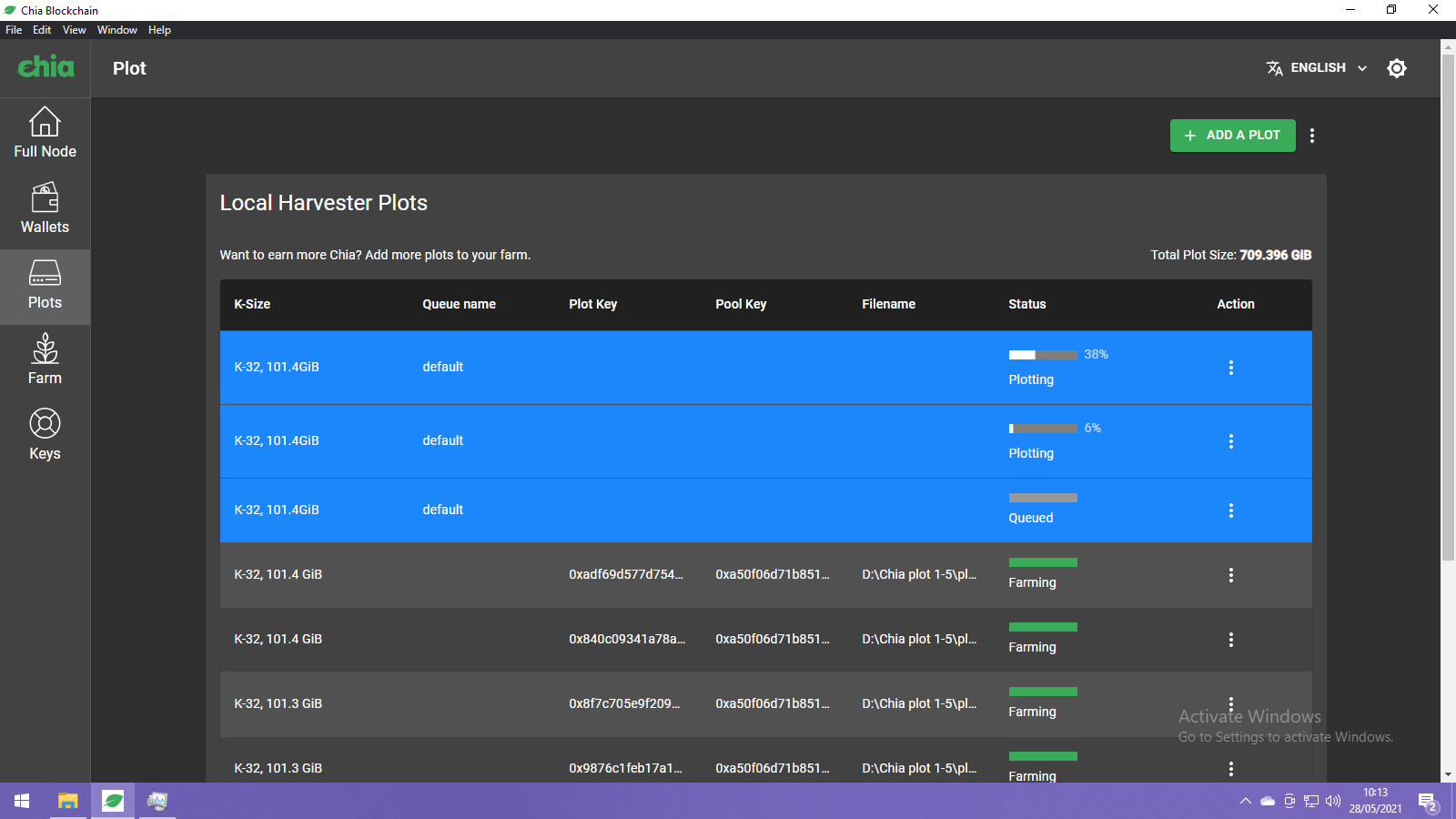Open the Window menu
Image resolution: width=1456 pixels, height=819 pixels.
point(117,30)
